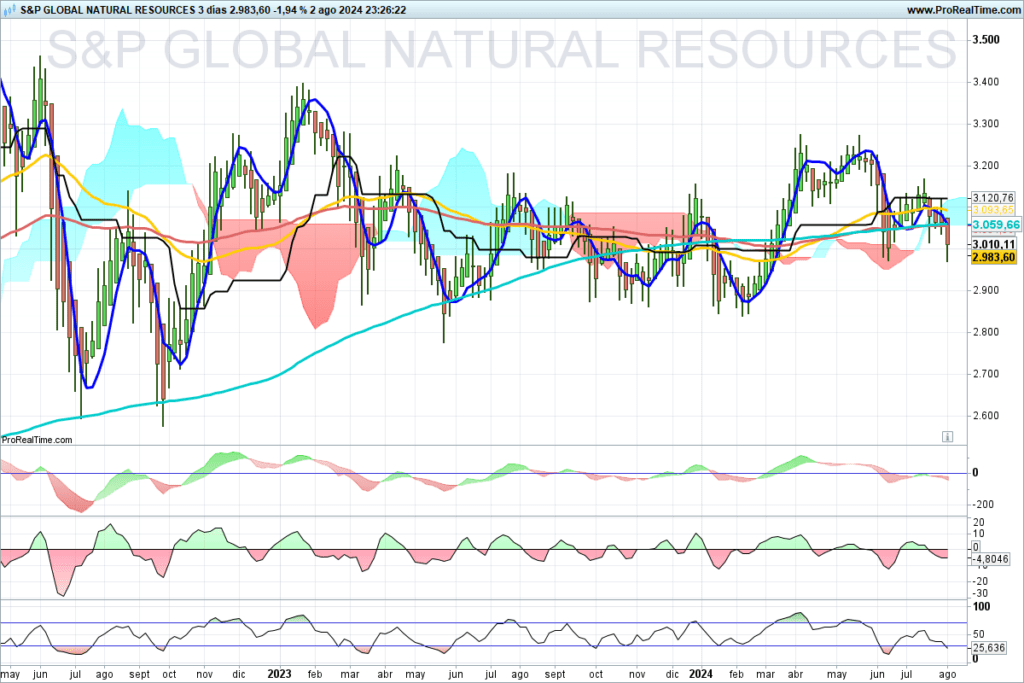Select the orange 3.093,65 price label
The width and height of the screenshot is (1024, 683).
(x=993, y=210)
